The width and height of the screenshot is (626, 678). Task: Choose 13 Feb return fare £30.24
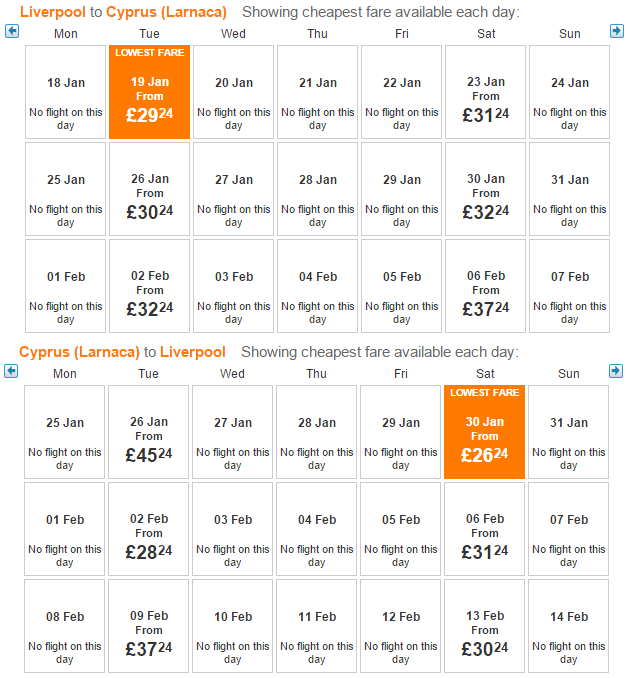pos(485,626)
